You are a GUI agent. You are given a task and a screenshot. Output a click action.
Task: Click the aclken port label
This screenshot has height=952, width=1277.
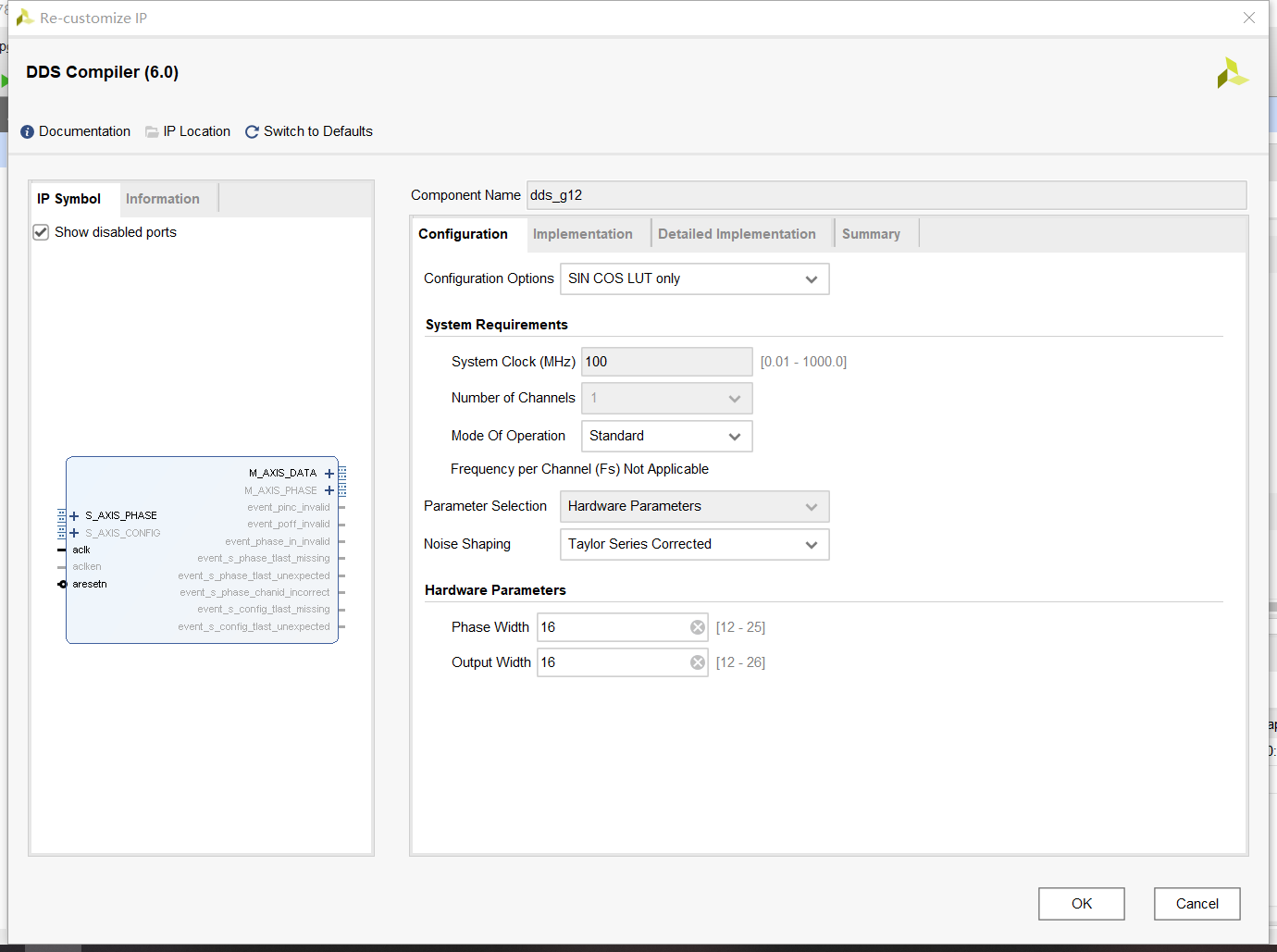tap(87, 566)
